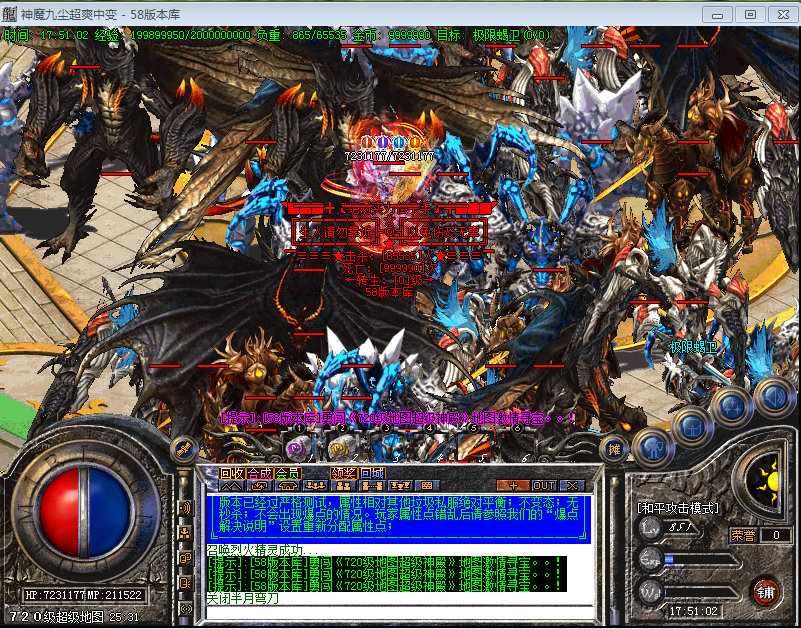
Task: Click the 荣誉 honor label
Action: [742, 535]
